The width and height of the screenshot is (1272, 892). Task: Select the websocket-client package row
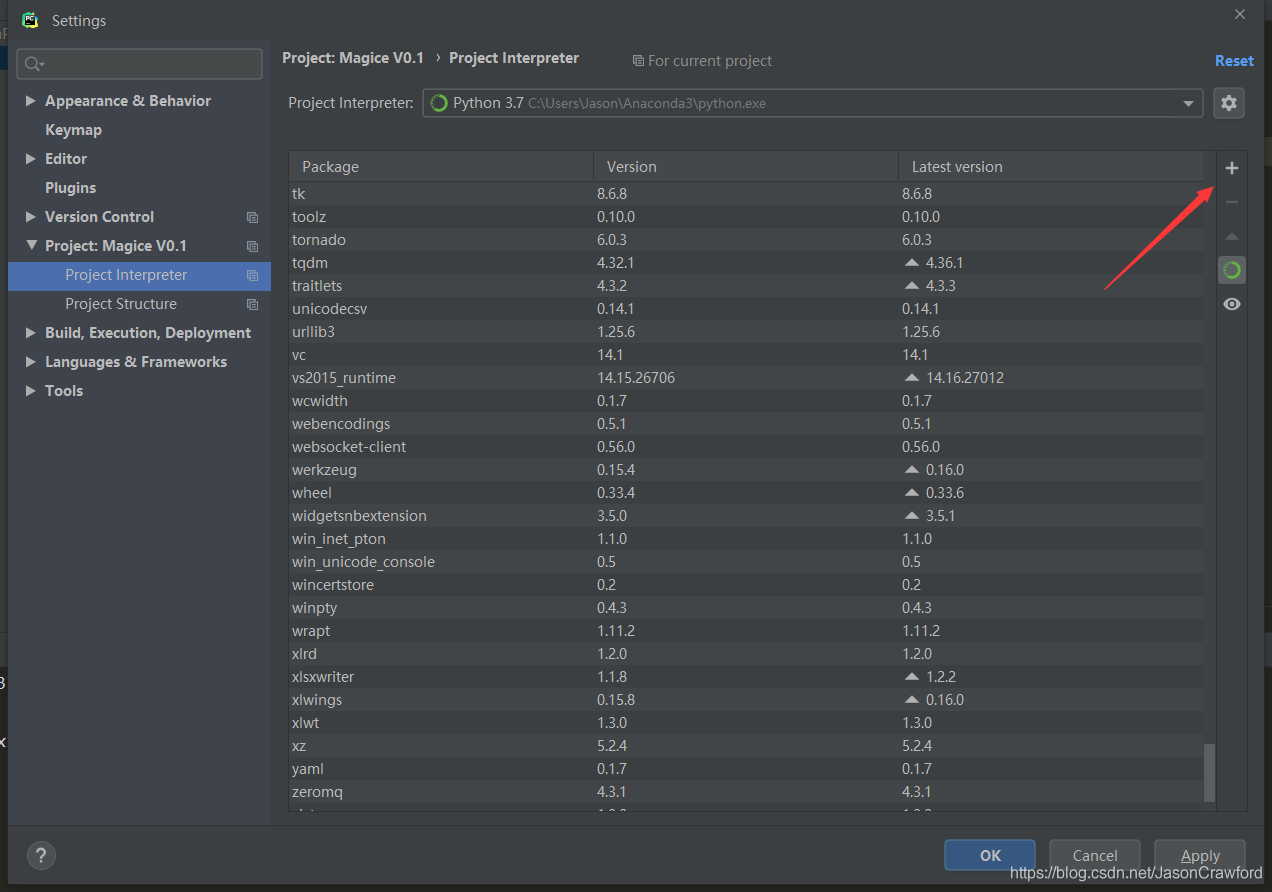pos(746,447)
